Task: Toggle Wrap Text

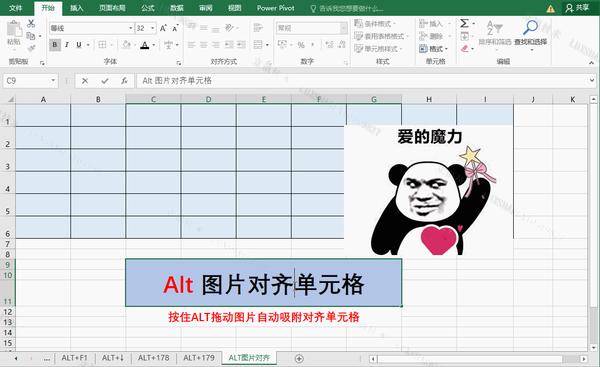Action: pyautogui.click(x=258, y=28)
